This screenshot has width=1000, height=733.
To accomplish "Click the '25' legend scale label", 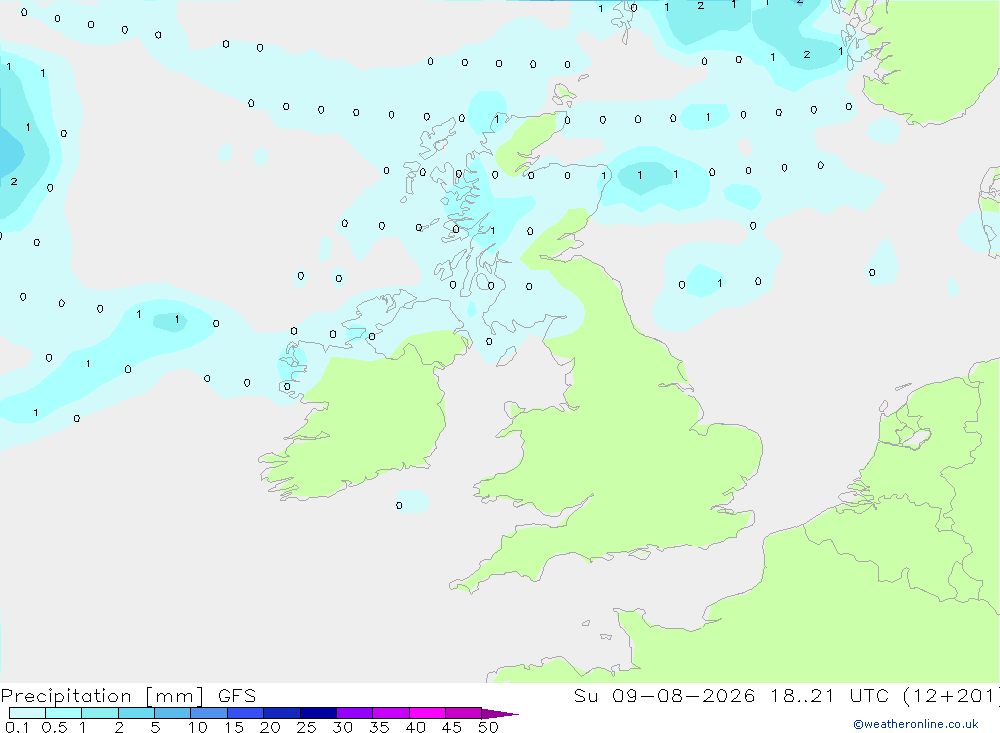I will click(x=306, y=727).
